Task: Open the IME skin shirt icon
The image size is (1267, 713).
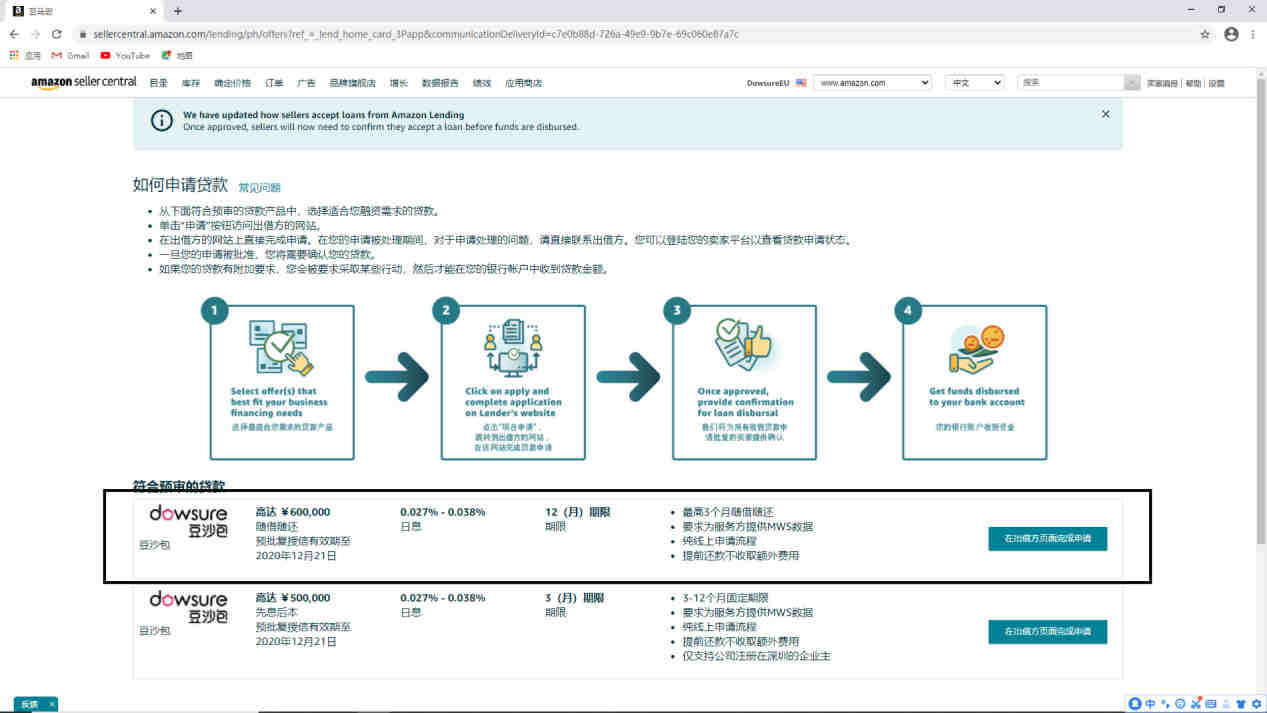Action: click(x=1241, y=704)
